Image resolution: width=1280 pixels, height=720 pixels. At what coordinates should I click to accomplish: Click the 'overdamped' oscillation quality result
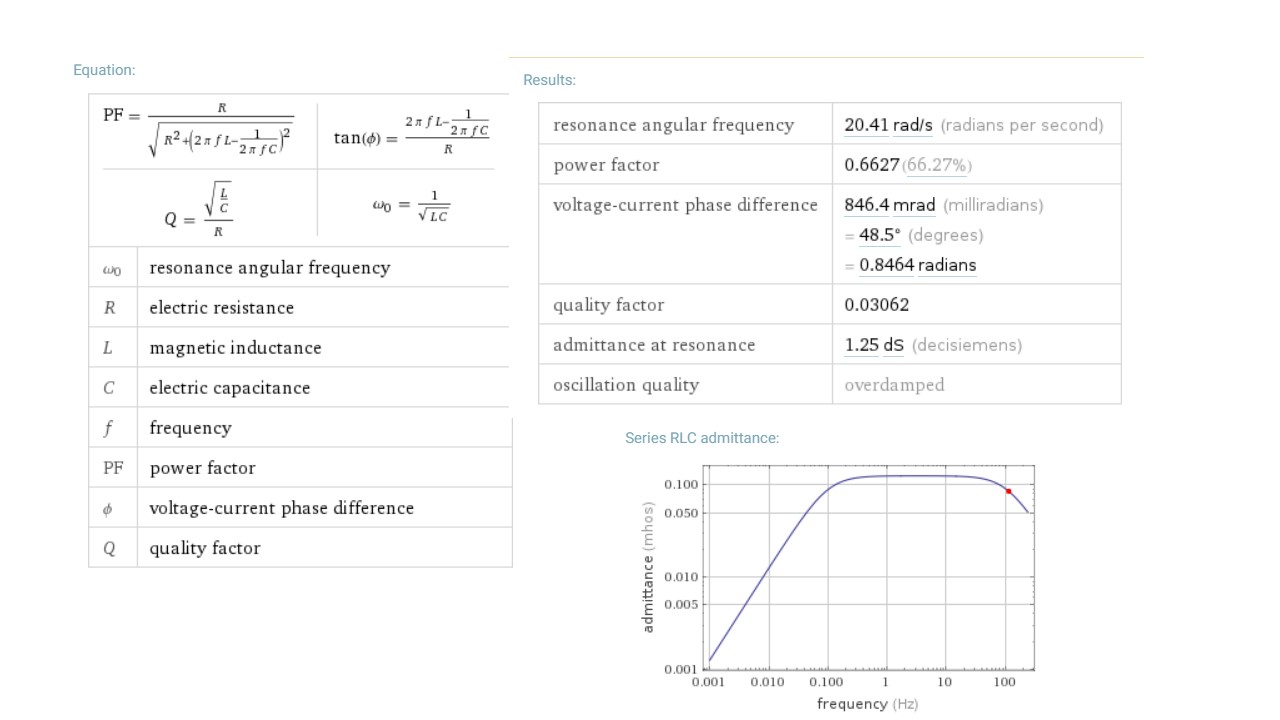894,385
